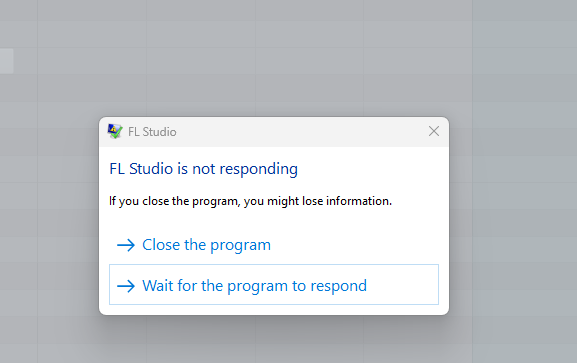The width and height of the screenshot is (577, 363).
Task: Click the word "responding" in the dialog heading
Action: coord(259,170)
